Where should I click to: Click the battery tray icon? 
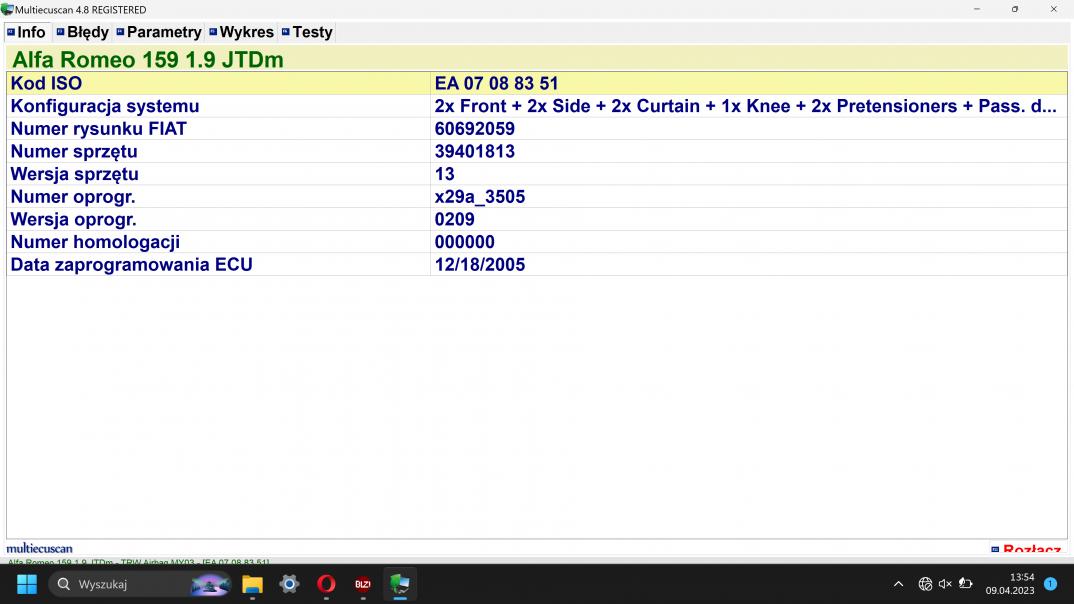tap(966, 584)
